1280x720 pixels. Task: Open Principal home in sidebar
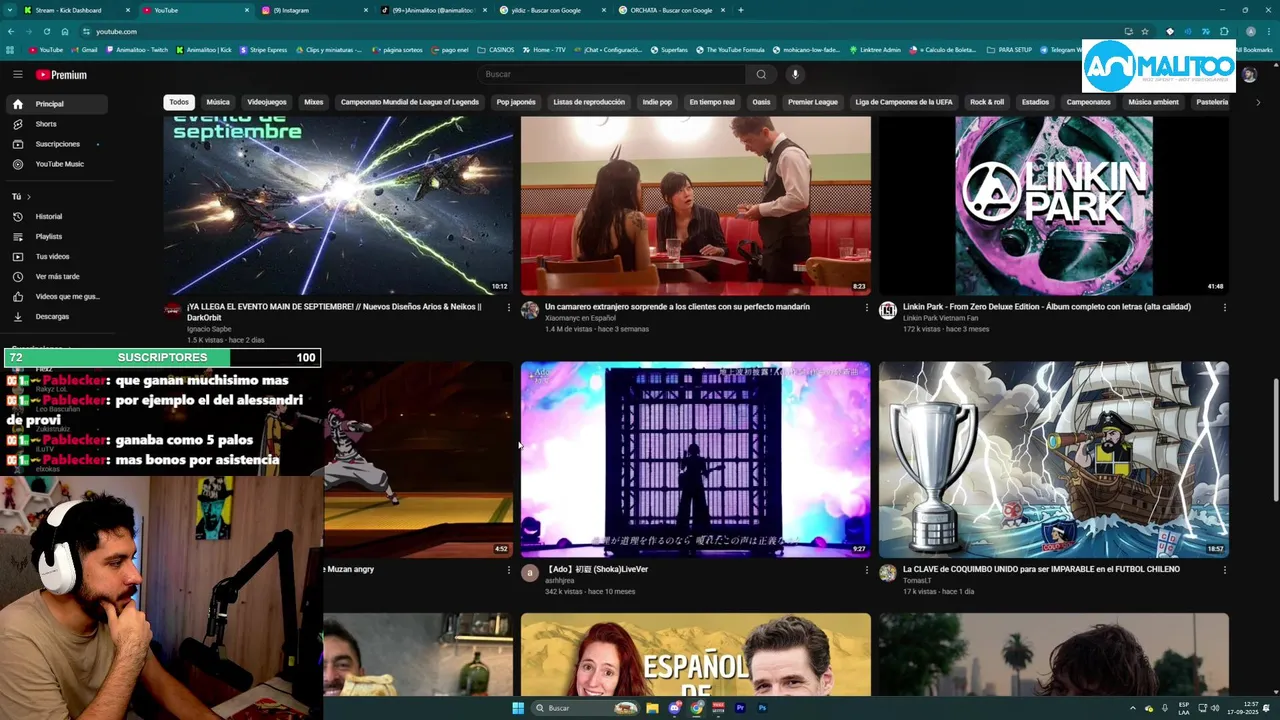[x=56, y=104]
